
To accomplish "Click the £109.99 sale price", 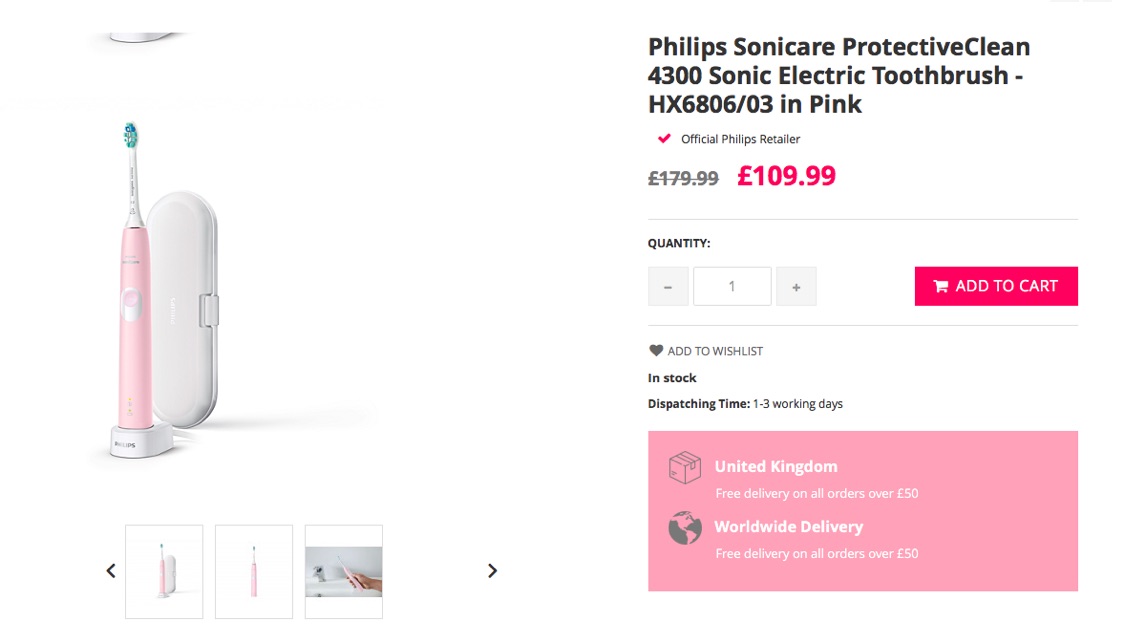I will tap(786, 176).
